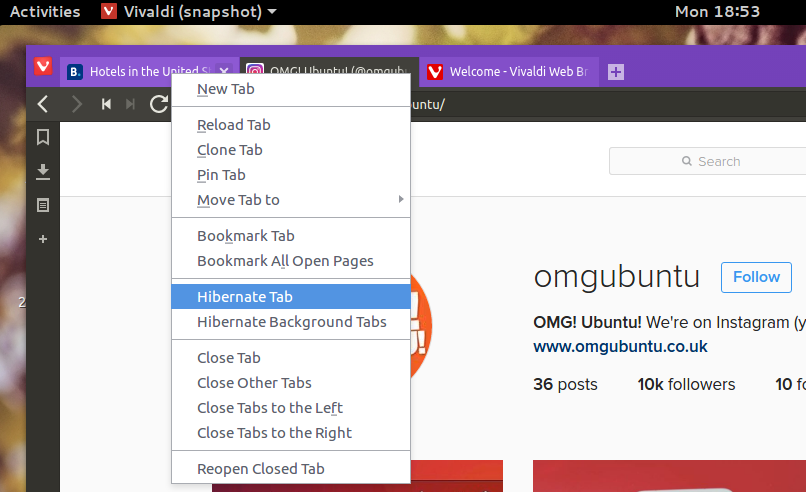Open the Vivaldi main menu icon

coord(43,67)
